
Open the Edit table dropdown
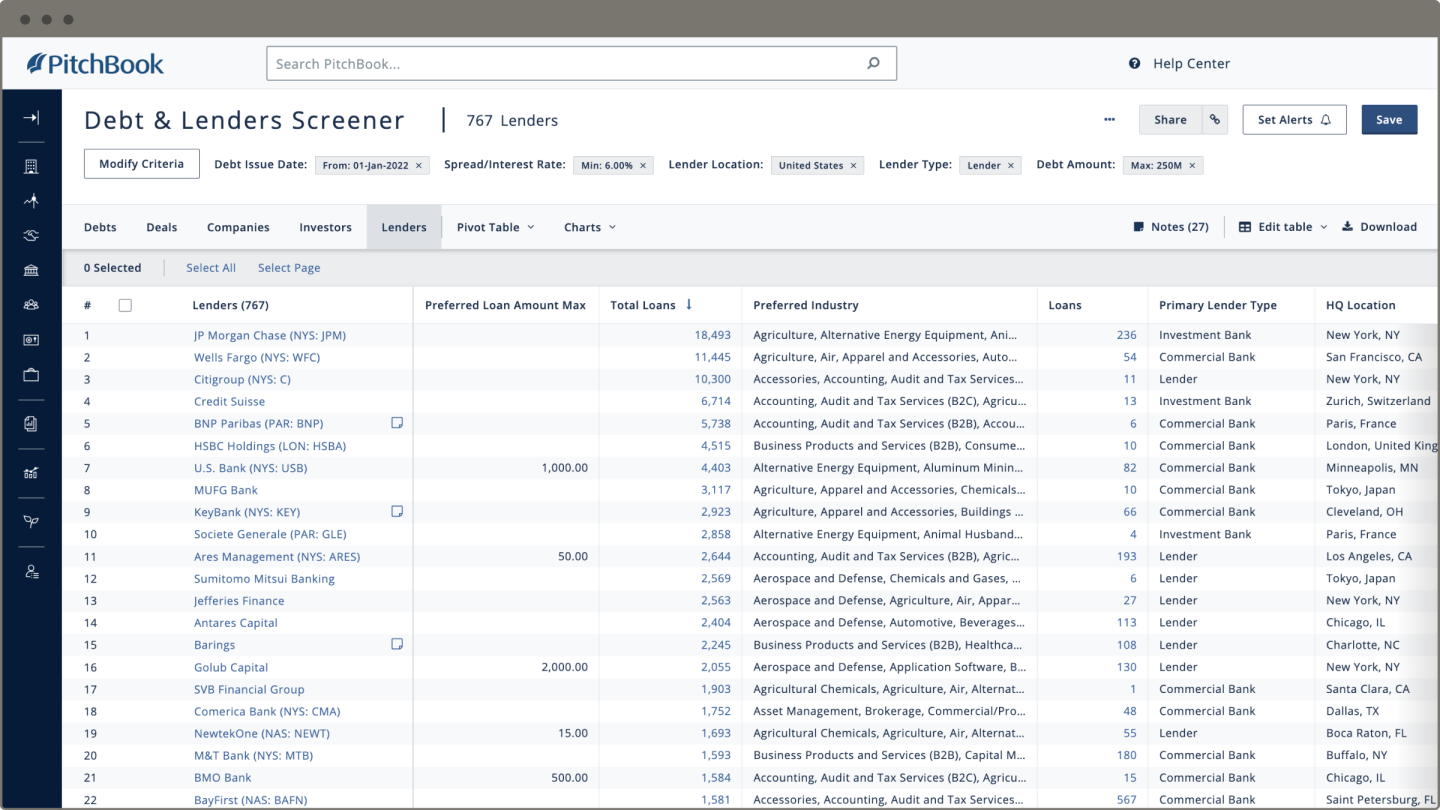point(1283,227)
